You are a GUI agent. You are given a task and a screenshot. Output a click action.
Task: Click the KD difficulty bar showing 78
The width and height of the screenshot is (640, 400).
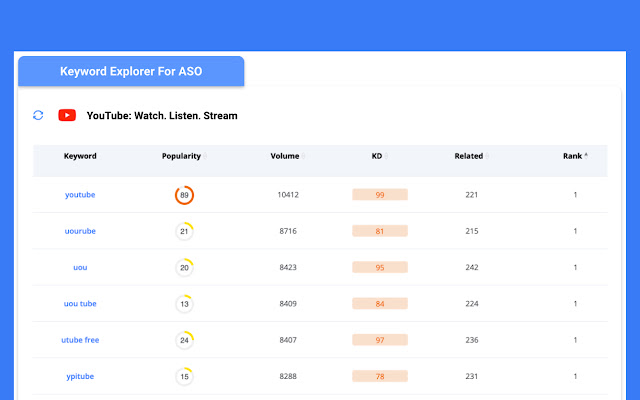point(380,376)
